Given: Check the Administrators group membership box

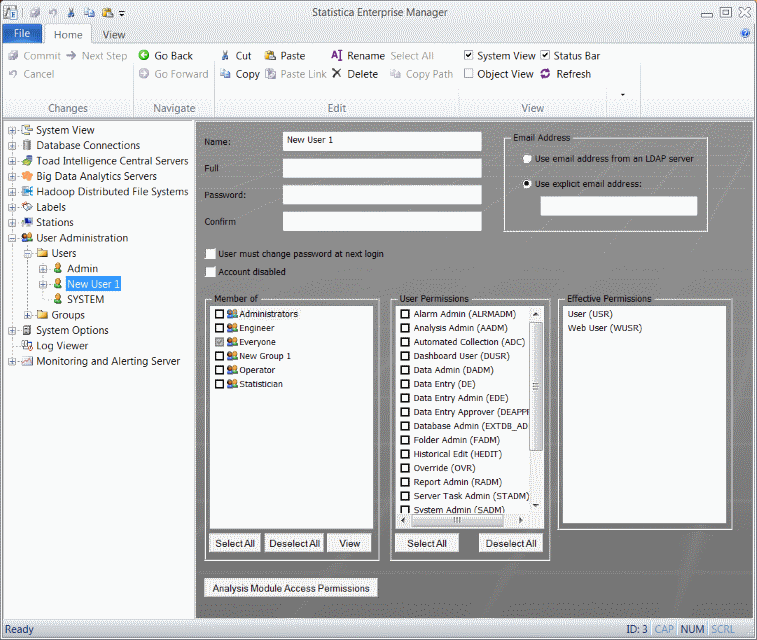Looking at the screenshot, I should click(219, 314).
